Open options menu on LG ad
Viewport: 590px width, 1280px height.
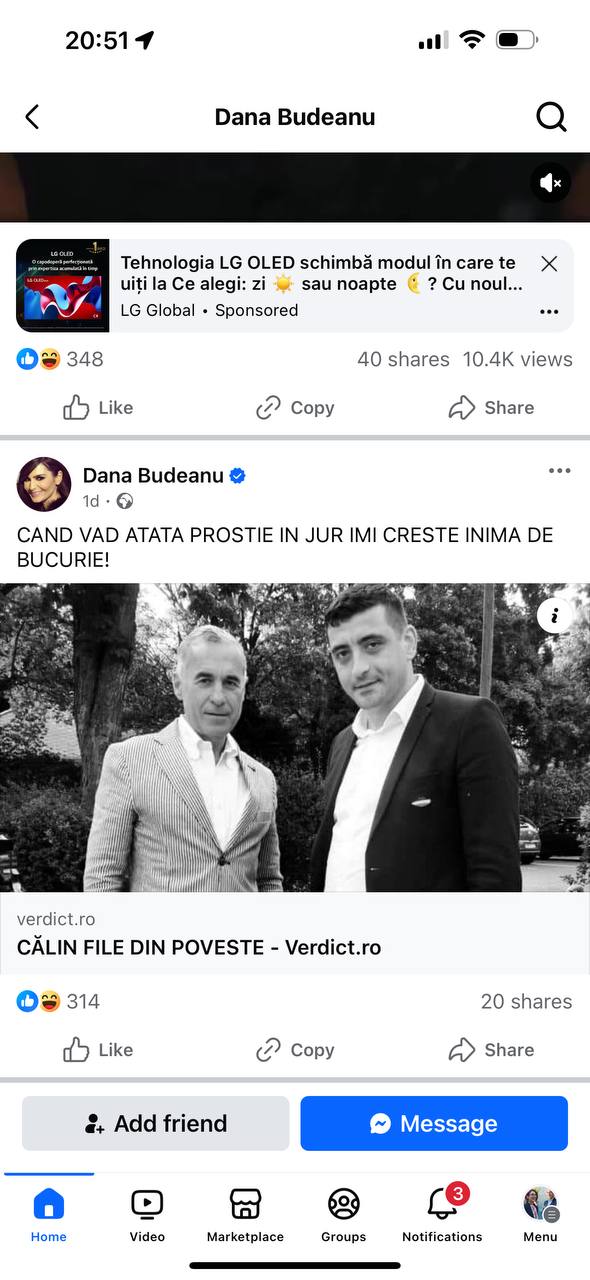click(549, 311)
